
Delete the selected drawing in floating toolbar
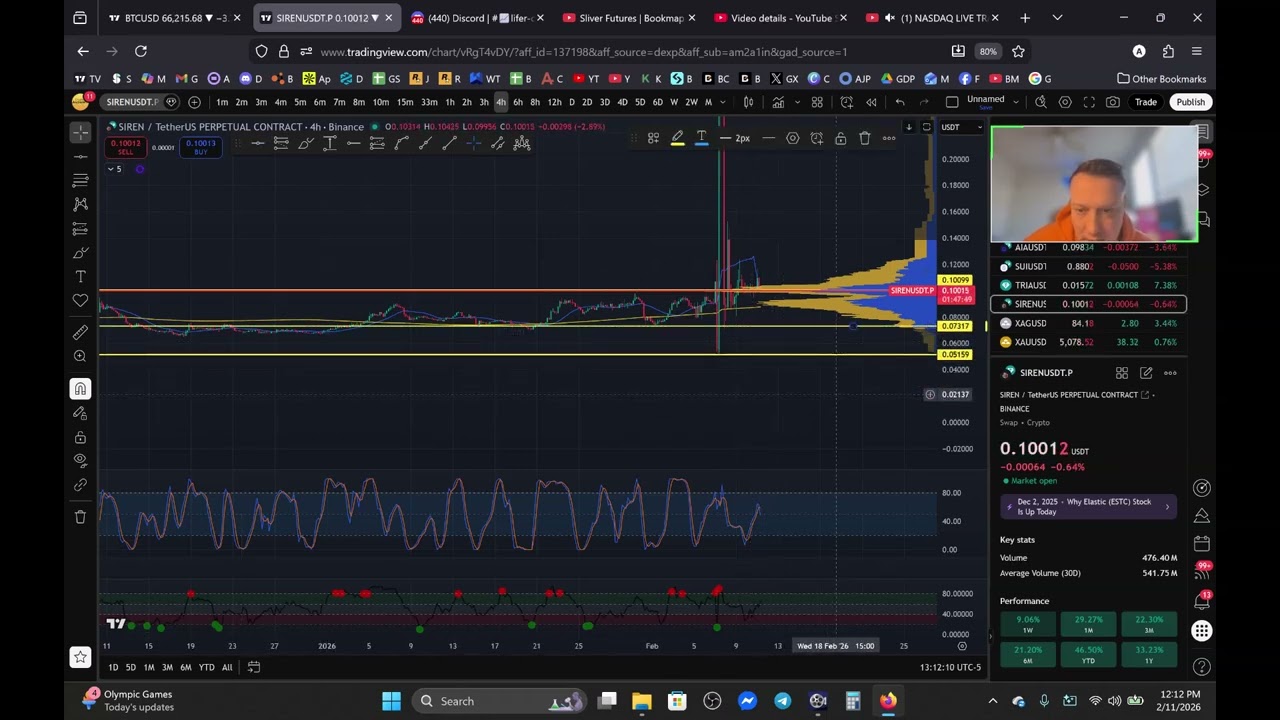864,139
